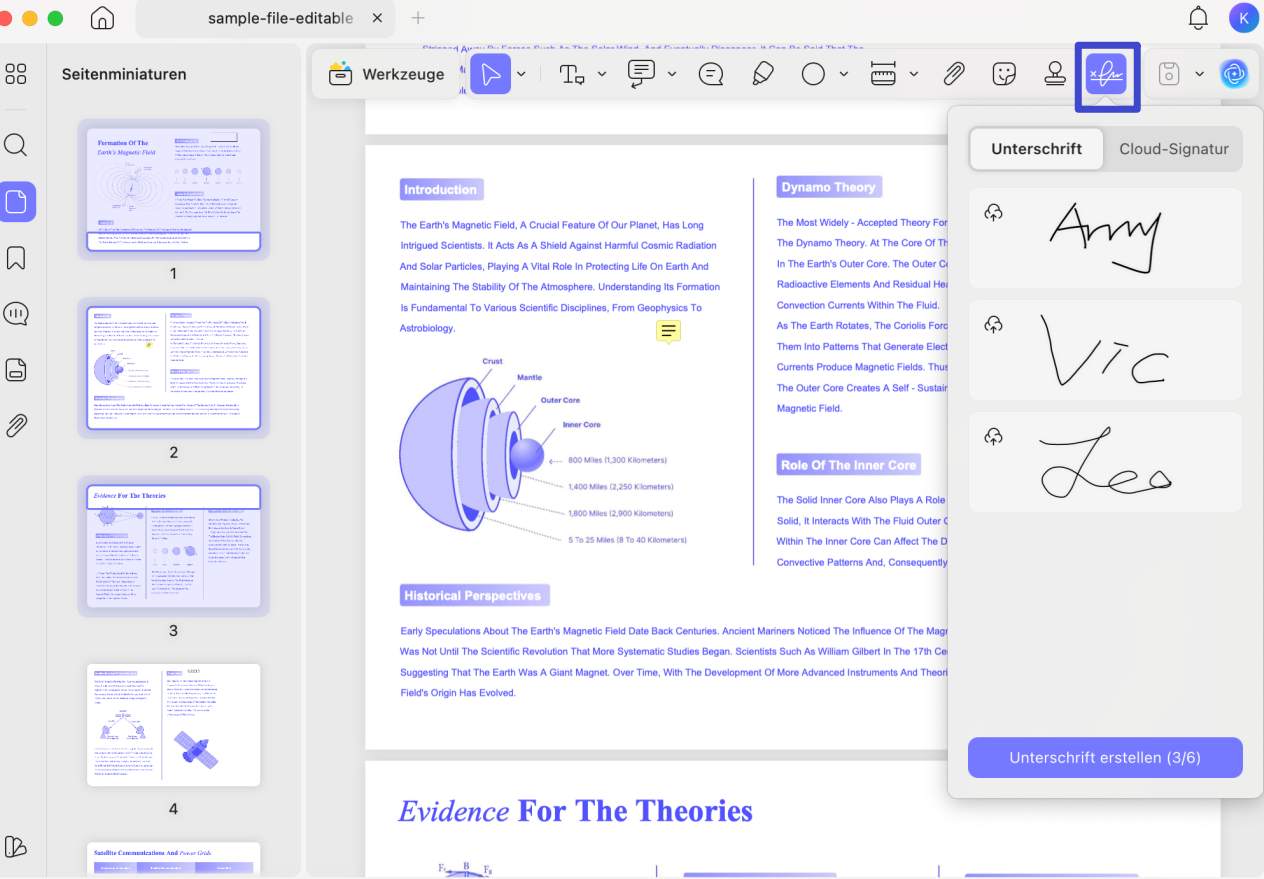Click the Introduction heading in document

click(441, 190)
